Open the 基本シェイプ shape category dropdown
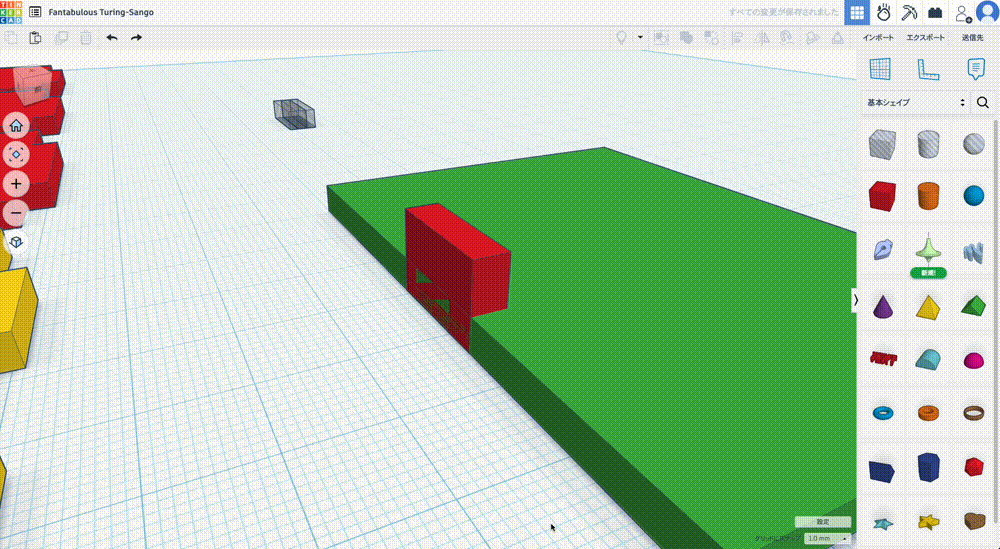This screenshot has height=549, width=1000. point(916,102)
